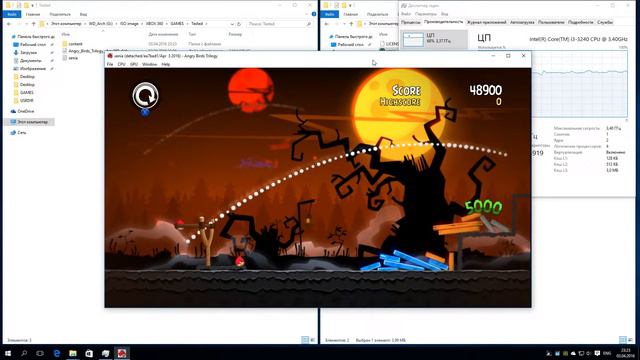Click the red bird next to the slingshot
Screen dimensions: 640x360
tap(240, 262)
